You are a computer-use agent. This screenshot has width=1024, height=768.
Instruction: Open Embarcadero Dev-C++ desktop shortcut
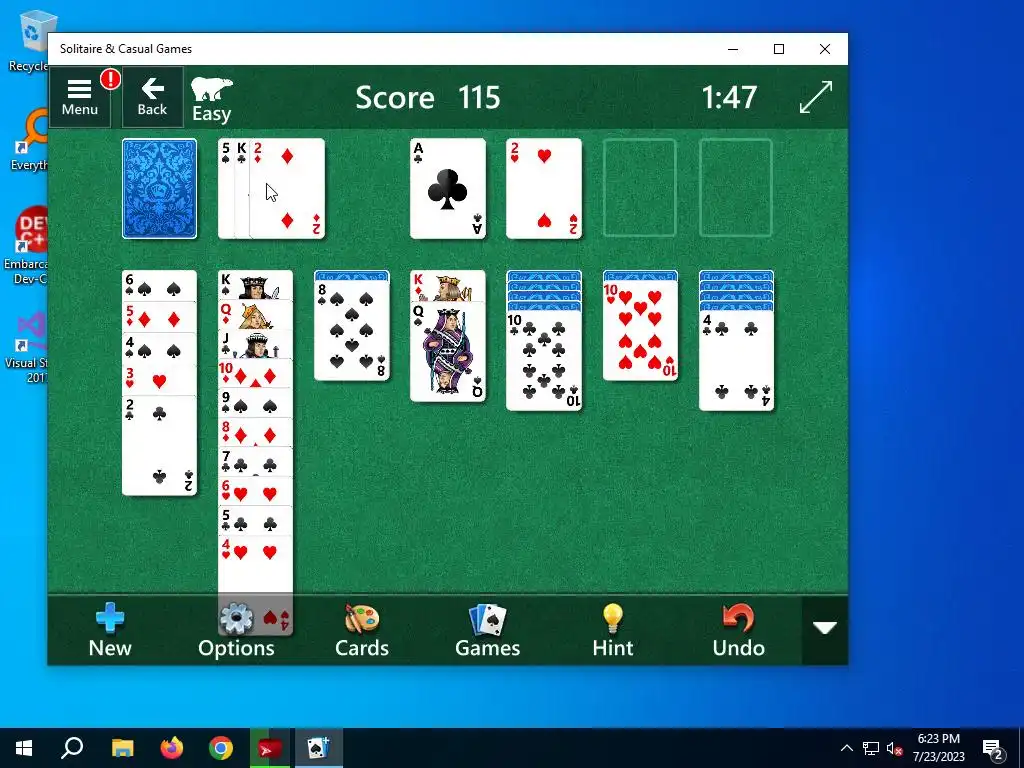[x=27, y=247]
